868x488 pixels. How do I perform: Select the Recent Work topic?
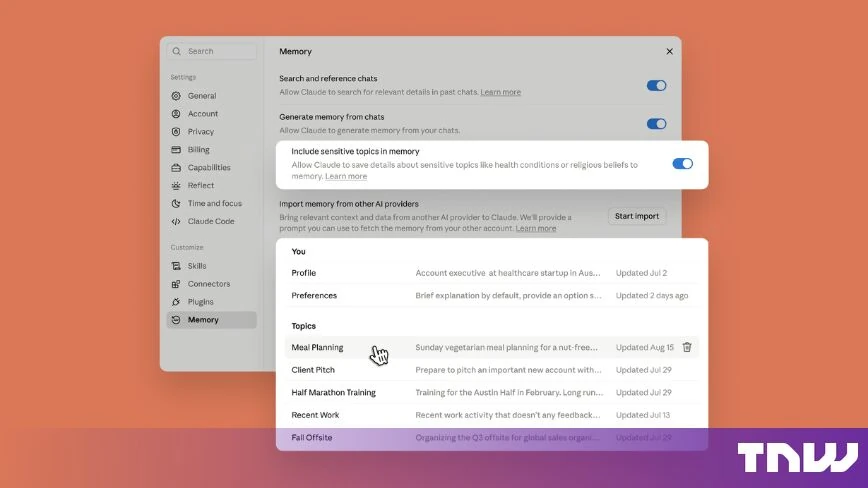point(492,415)
